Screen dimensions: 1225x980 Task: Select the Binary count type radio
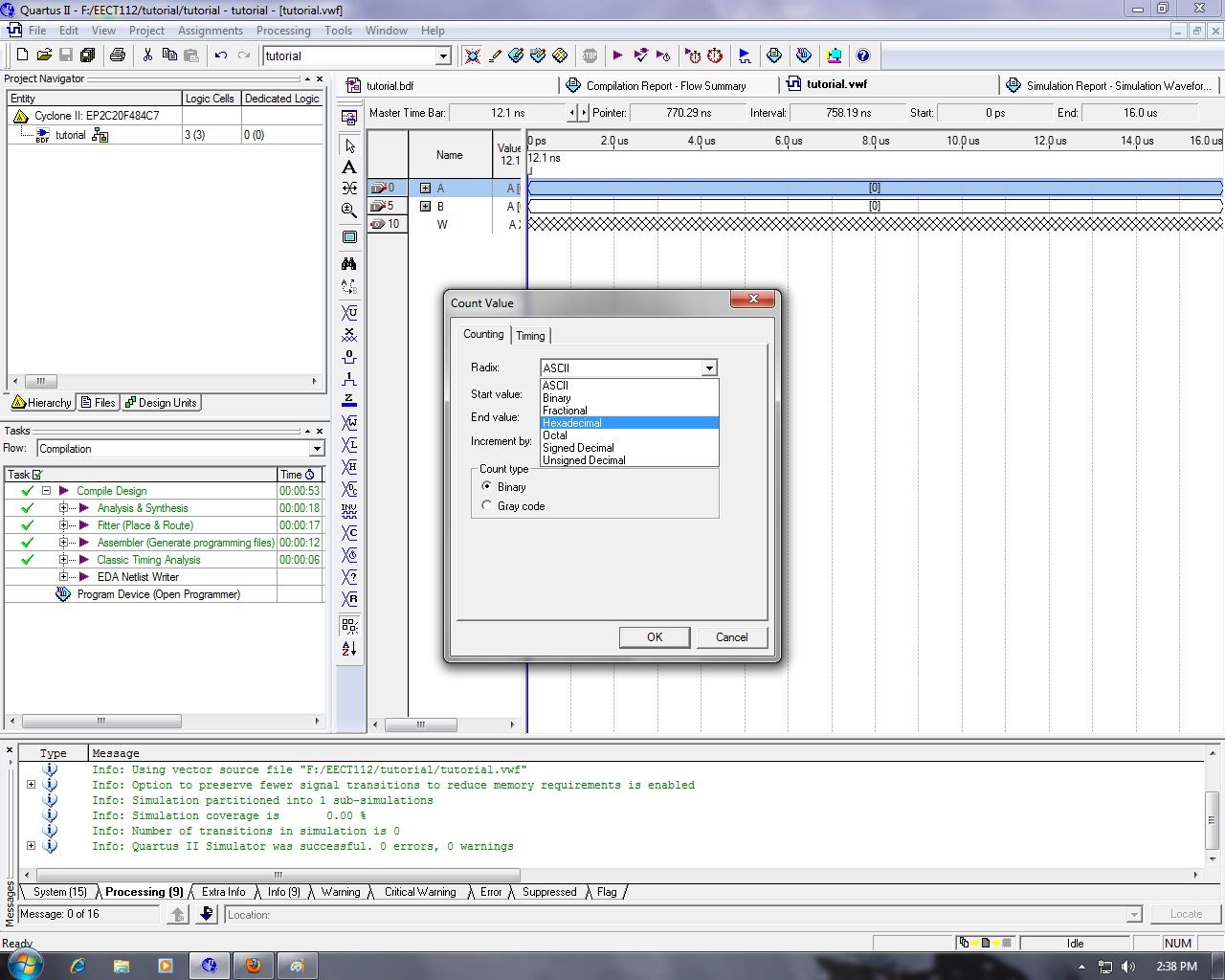(x=487, y=486)
